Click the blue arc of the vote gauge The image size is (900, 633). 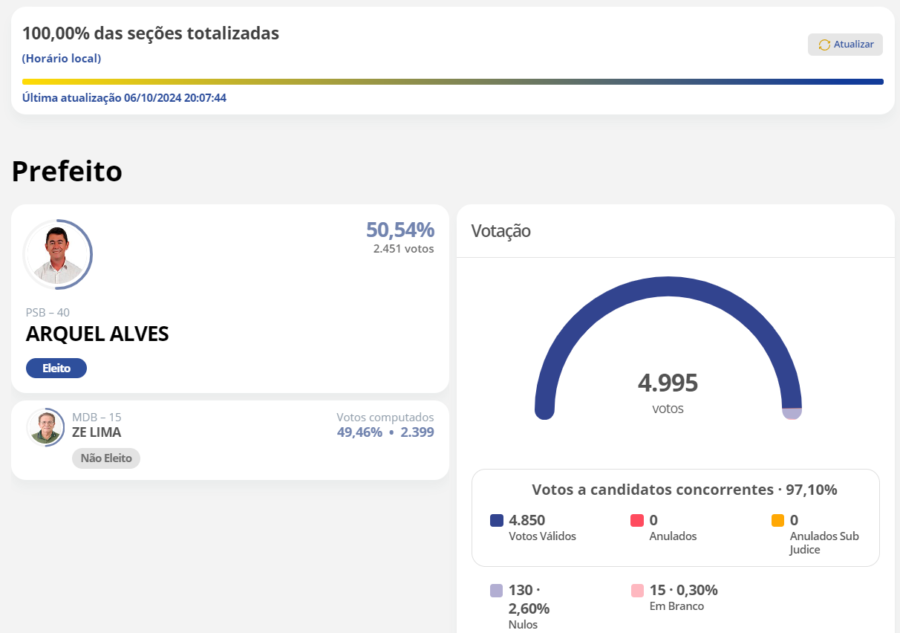[x=668, y=287]
